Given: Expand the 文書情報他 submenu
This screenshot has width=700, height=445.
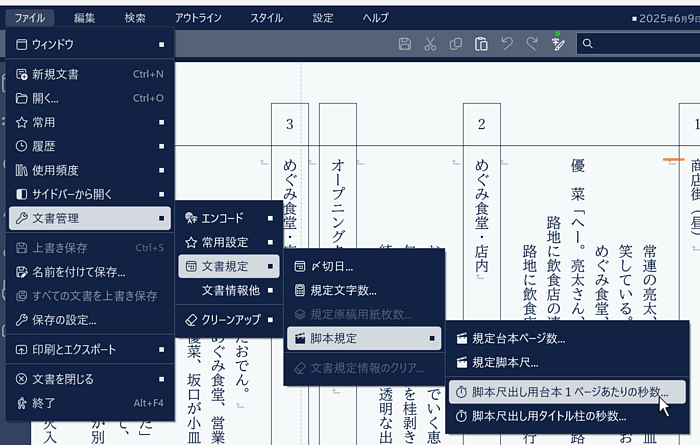Looking at the screenshot, I should click(229, 291).
